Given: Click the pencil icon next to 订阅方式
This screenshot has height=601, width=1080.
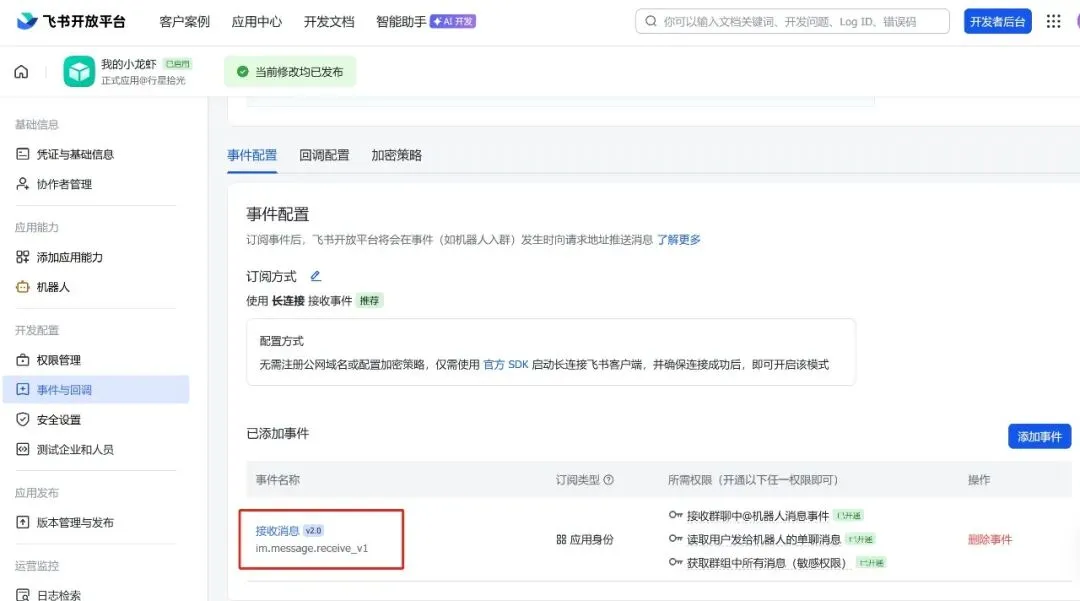Looking at the screenshot, I should click(315, 276).
